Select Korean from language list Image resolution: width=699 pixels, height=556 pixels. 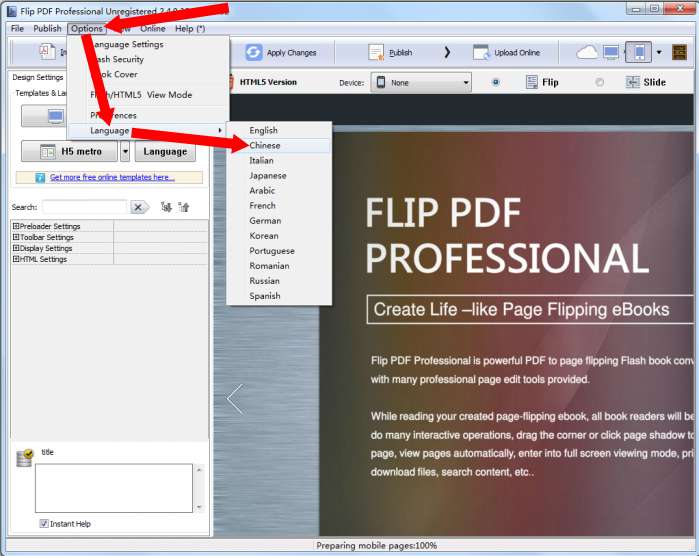click(279, 236)
